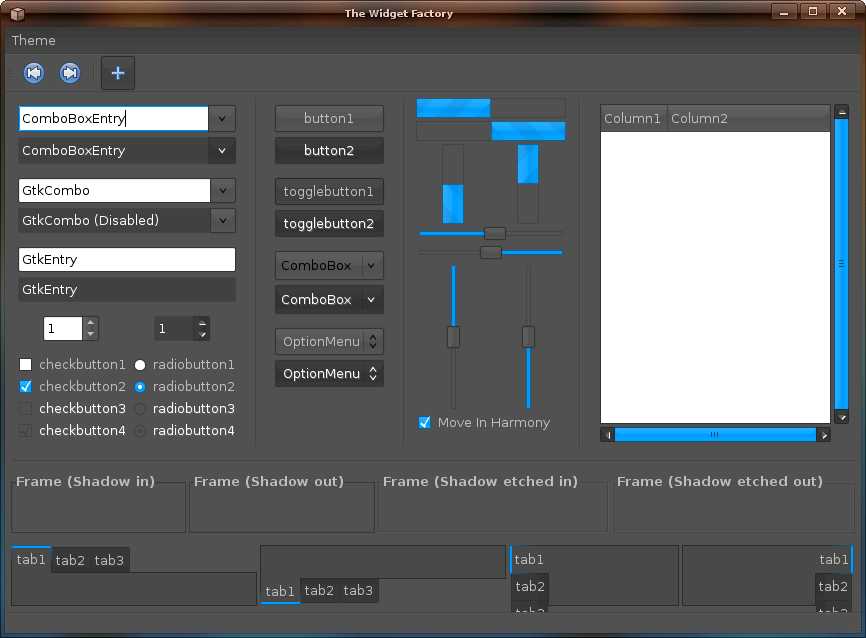Screen dimensions: 866x638
Task: Expand the GtkCombo dropdown arrow
Action: point(223,191)
